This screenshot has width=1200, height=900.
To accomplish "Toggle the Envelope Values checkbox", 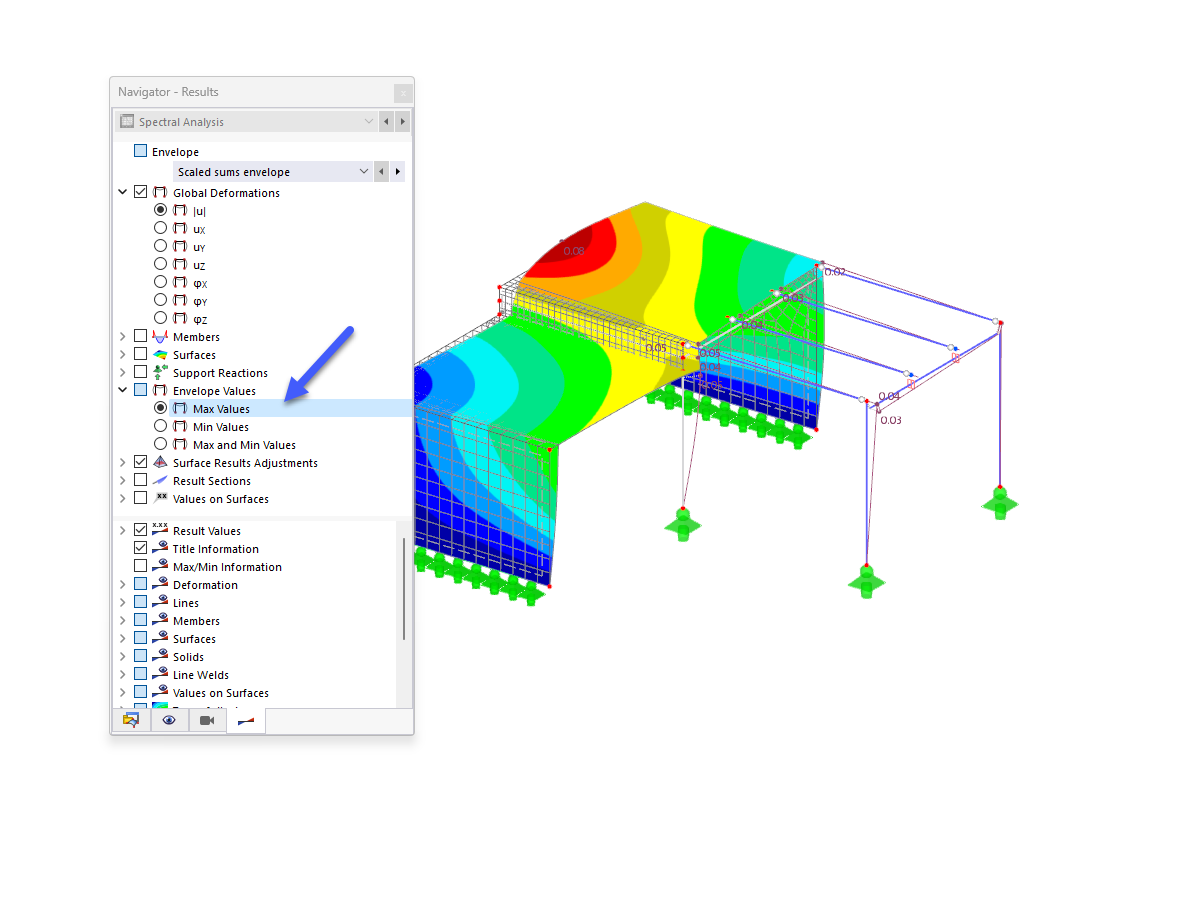I will [x=140, y=391].
